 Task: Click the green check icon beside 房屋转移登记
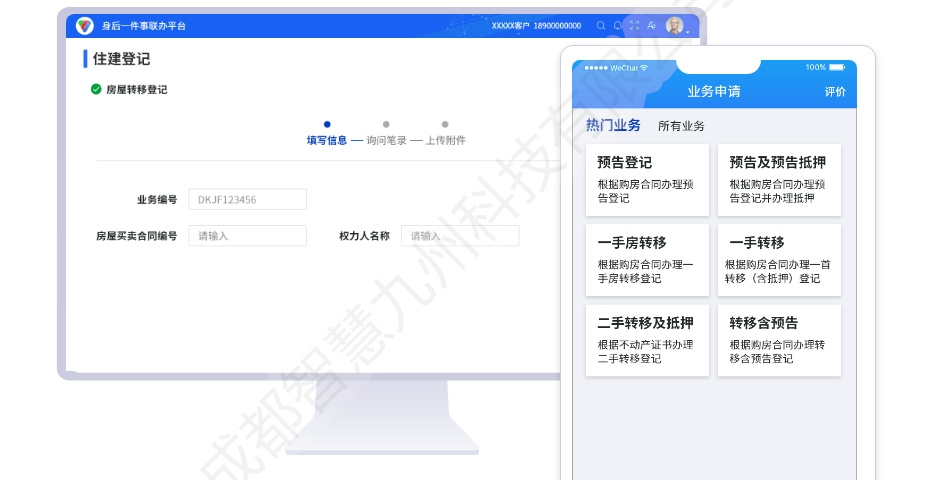click(x=96, y=89)
